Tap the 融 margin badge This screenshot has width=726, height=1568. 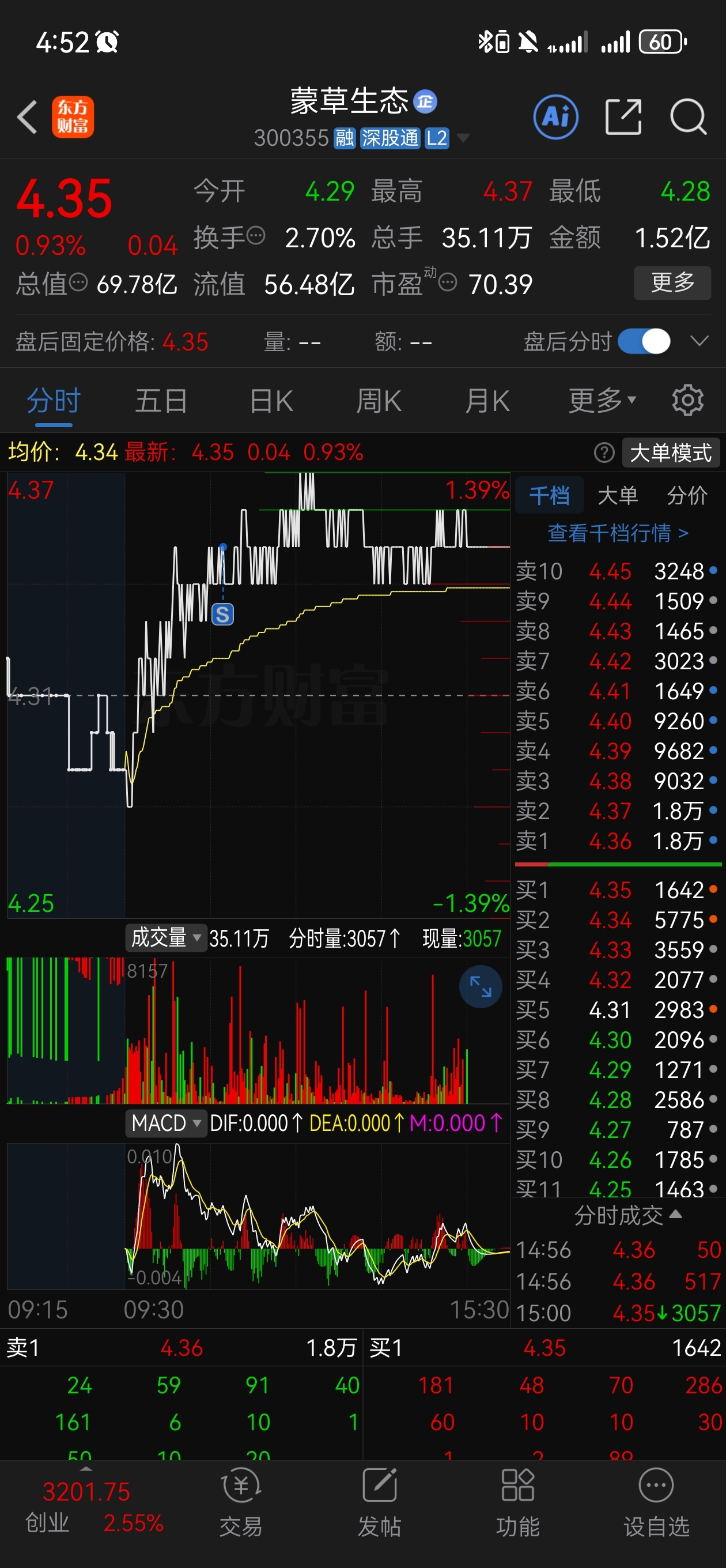[x=345, y=138]
